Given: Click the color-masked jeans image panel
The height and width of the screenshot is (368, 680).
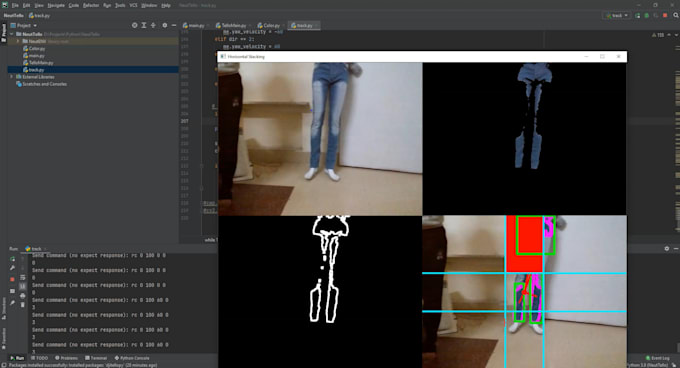Looking at the screenshot, I should [525, 139].
